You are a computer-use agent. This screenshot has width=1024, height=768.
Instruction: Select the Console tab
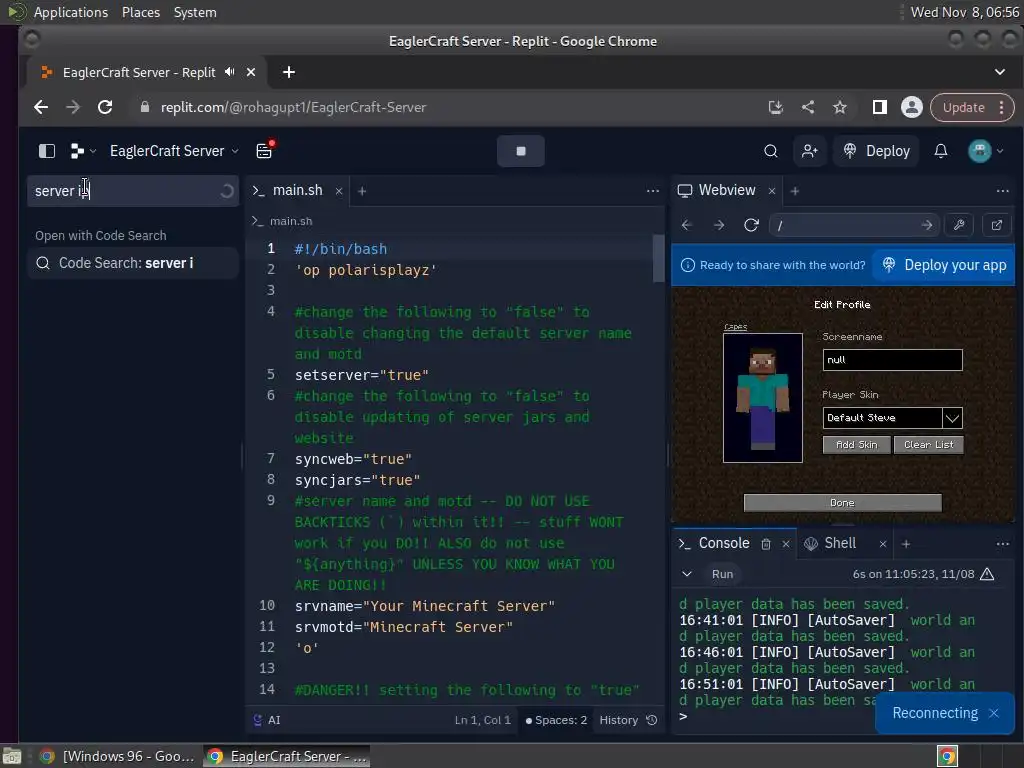(x=714, y=543)
